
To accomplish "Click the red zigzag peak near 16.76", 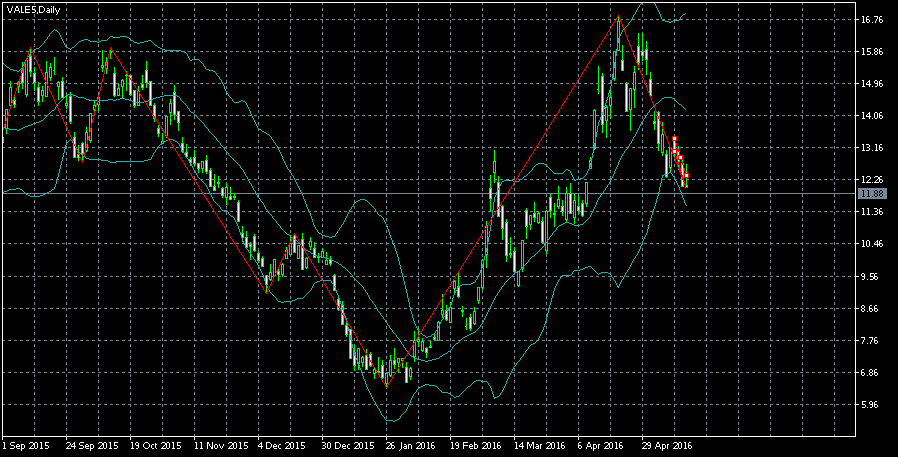I will pos(619,17).
